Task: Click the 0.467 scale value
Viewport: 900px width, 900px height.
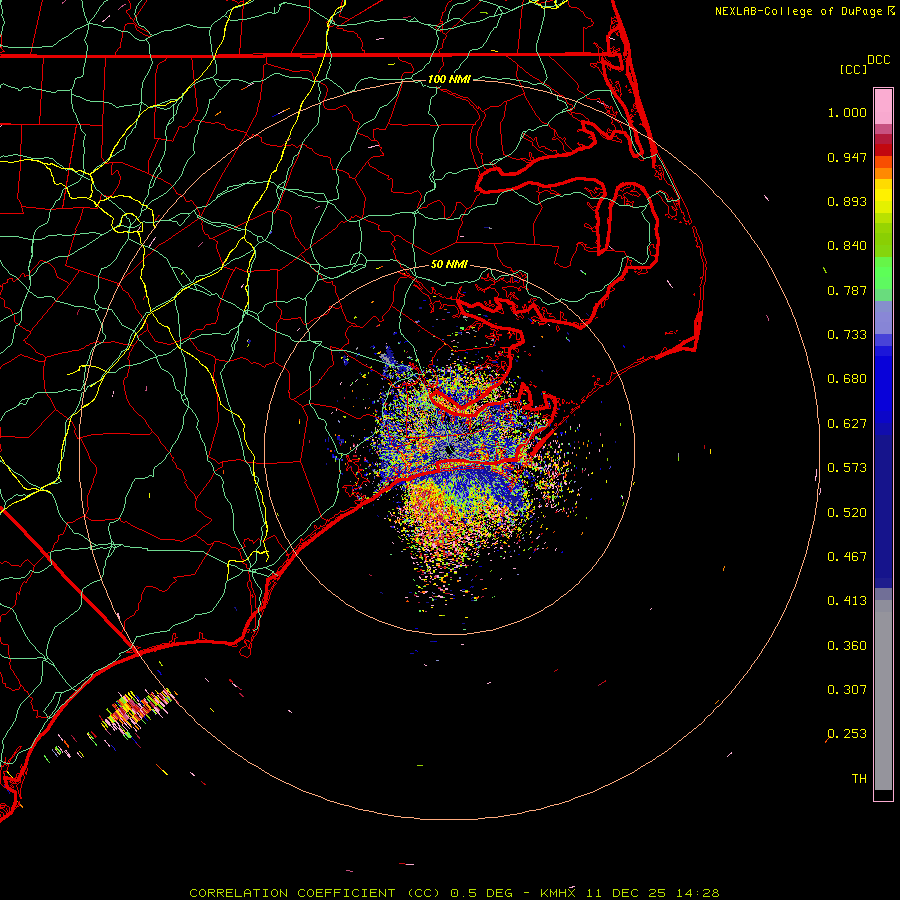Action: coord(847,557)
